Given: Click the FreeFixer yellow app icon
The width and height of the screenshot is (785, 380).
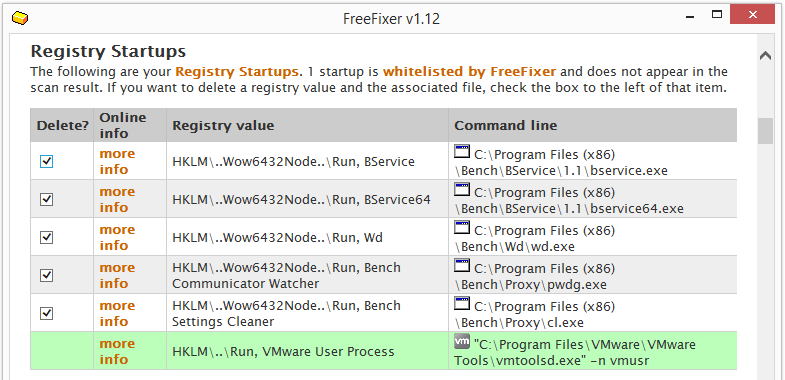Looking at the screenshot, I should (x=19, y=19).
